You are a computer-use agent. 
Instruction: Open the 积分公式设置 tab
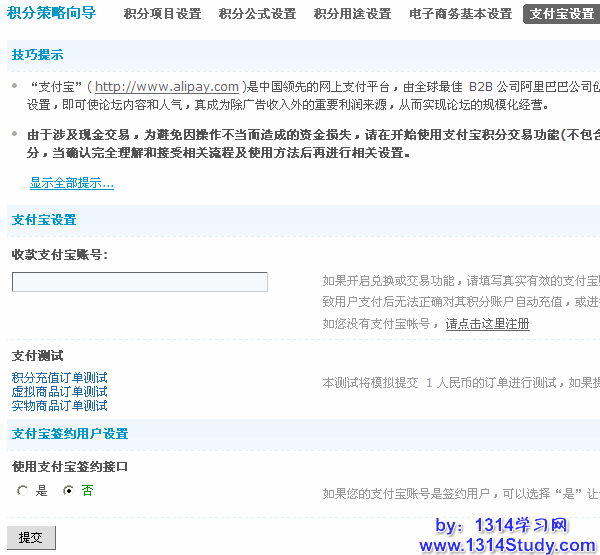257,14
